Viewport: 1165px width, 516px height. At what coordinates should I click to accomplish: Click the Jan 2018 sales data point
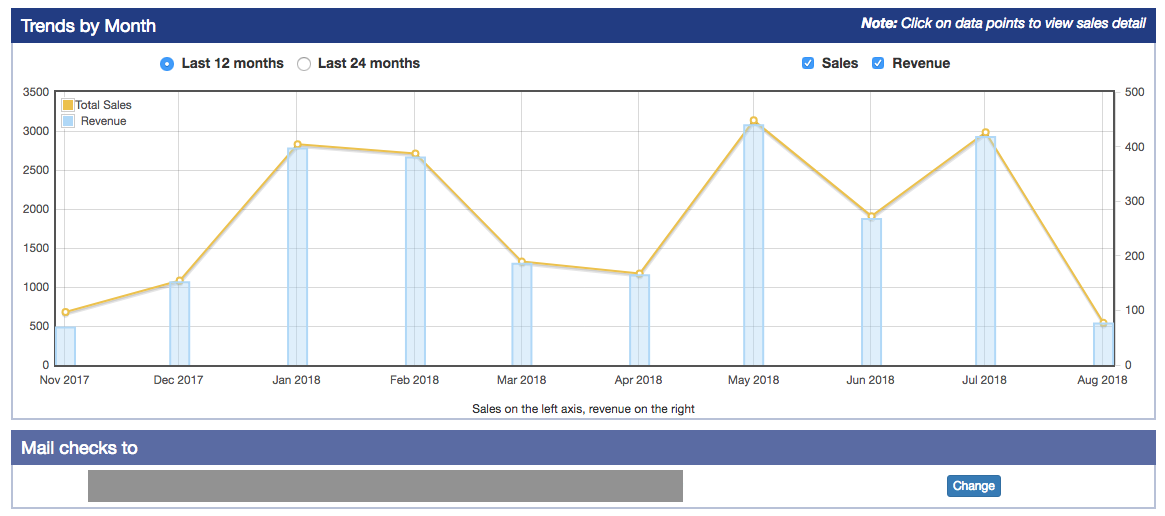click(x=298, y=145)
